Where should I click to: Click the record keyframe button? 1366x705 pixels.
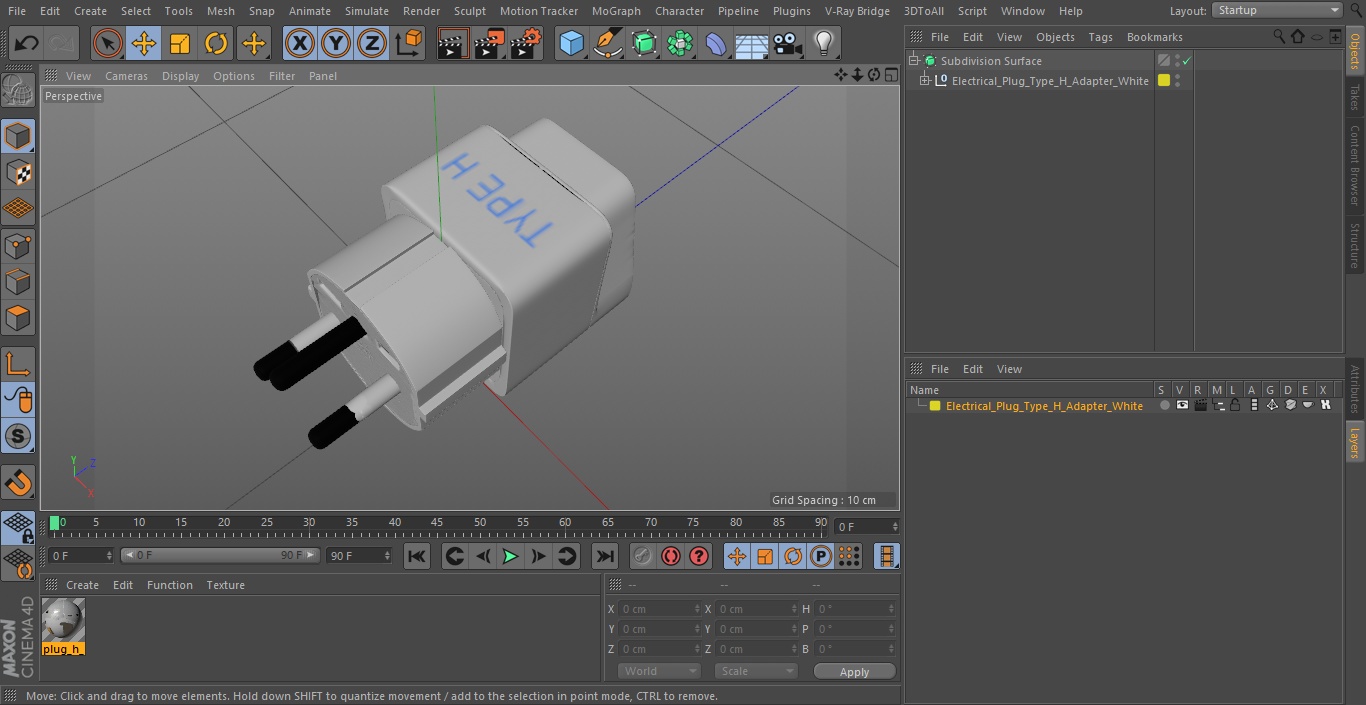coord(643,557)
